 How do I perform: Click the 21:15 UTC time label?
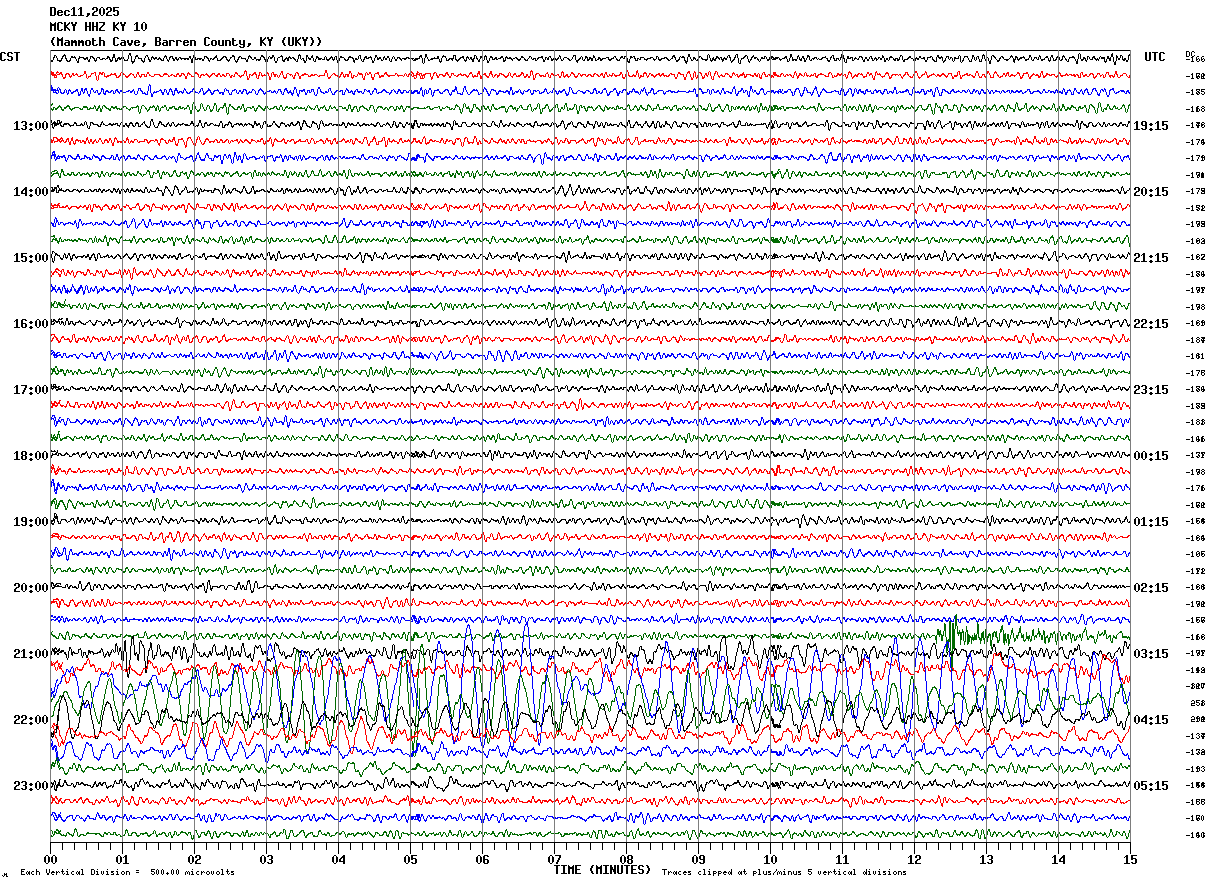(1151, 258)
